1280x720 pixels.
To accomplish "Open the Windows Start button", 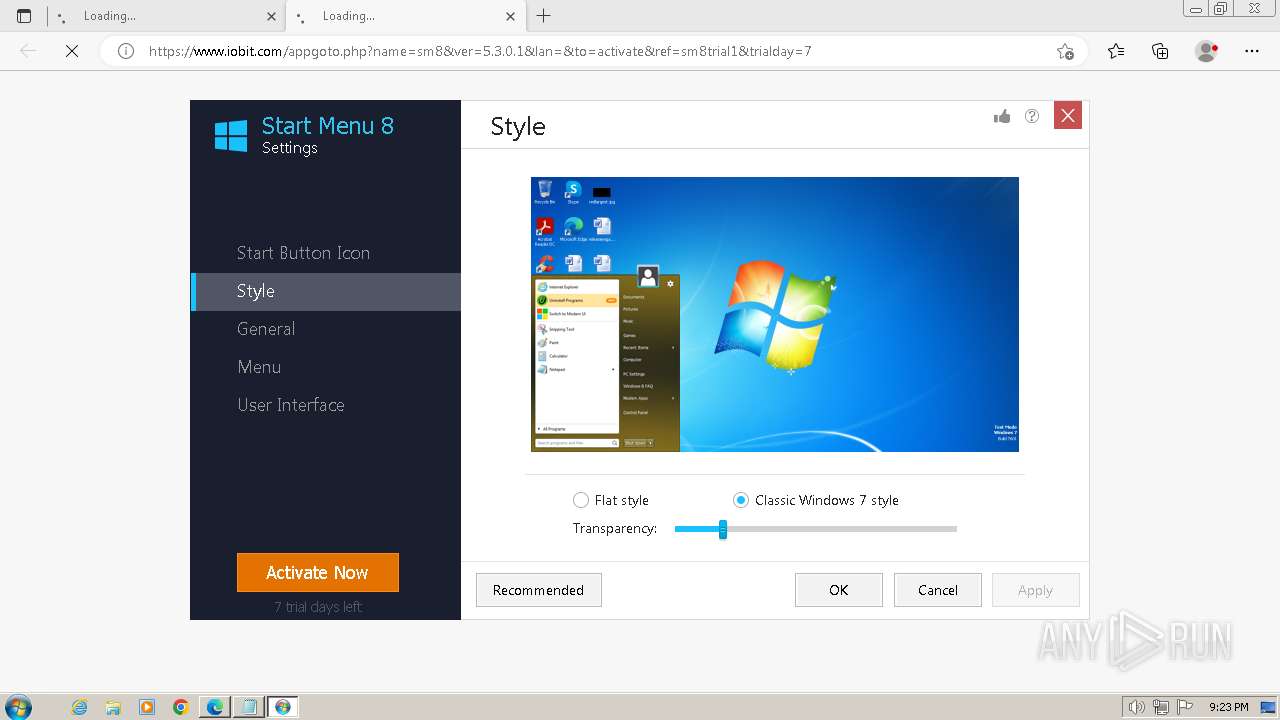I will click(x=17, y=707).
